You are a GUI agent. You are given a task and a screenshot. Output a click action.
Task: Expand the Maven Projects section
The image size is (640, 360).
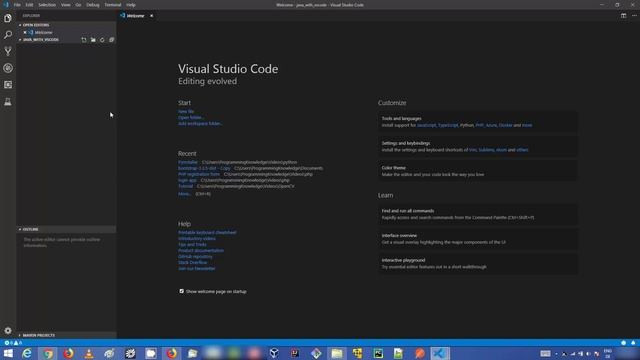(67, 335)
